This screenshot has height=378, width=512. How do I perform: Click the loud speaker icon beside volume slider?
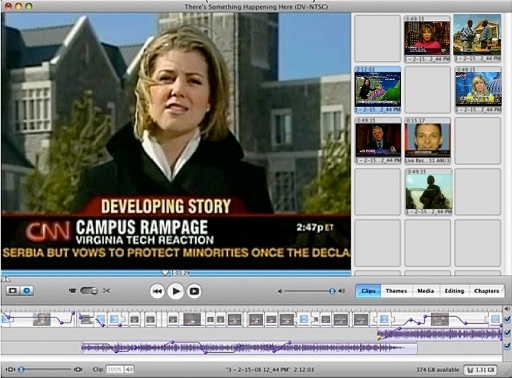coord(342,291)
